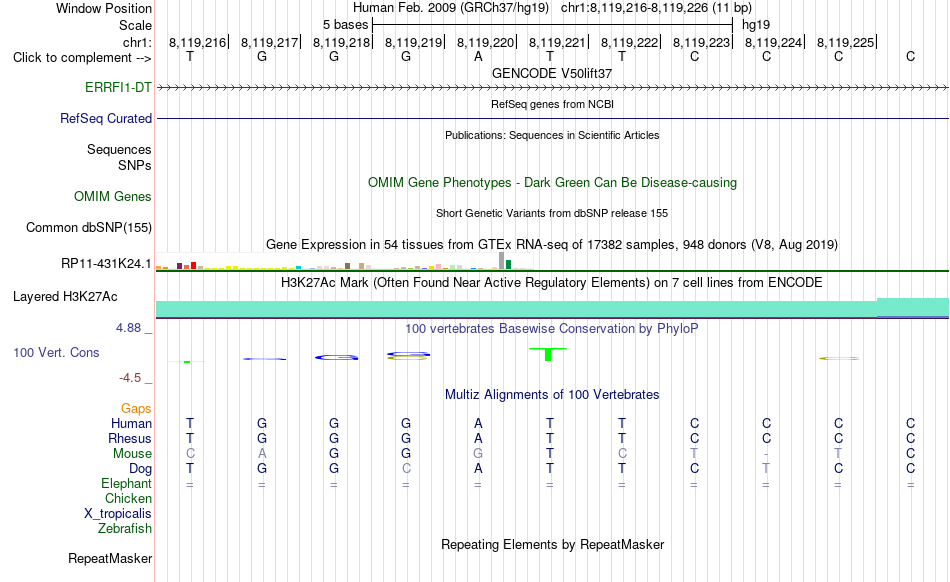
Task: Click the bright green PhyloP conservation bar
Action: 548,354
